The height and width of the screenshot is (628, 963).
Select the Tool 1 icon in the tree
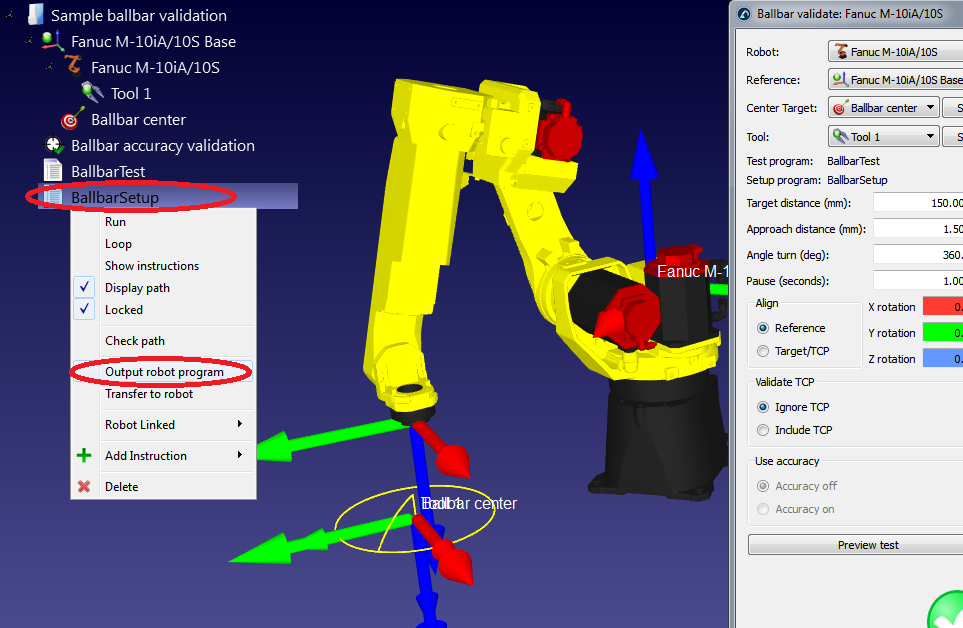coord(91,93)
